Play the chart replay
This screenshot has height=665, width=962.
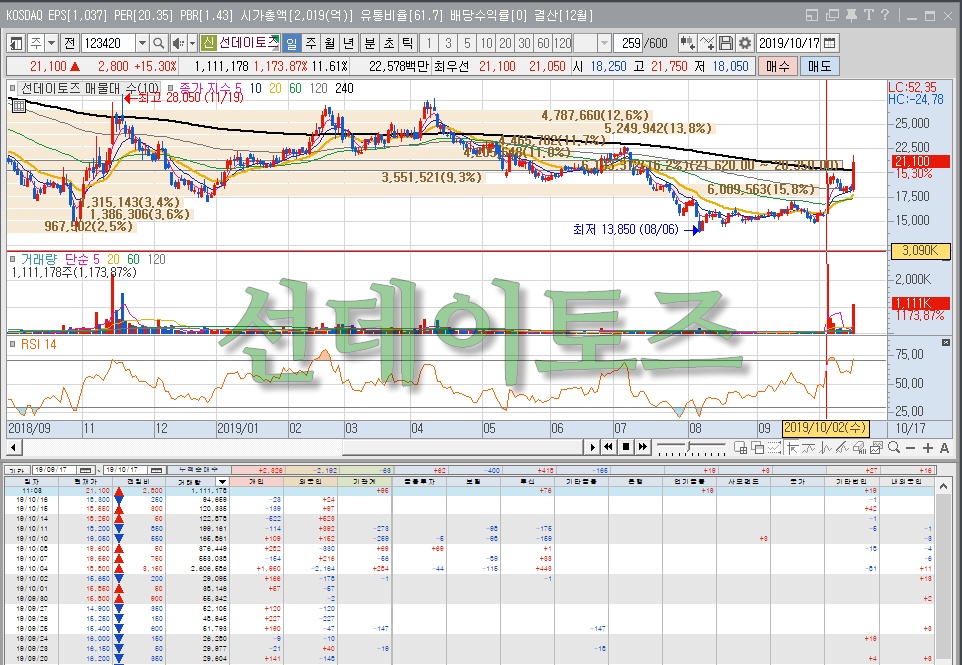[x=592, y=447]
